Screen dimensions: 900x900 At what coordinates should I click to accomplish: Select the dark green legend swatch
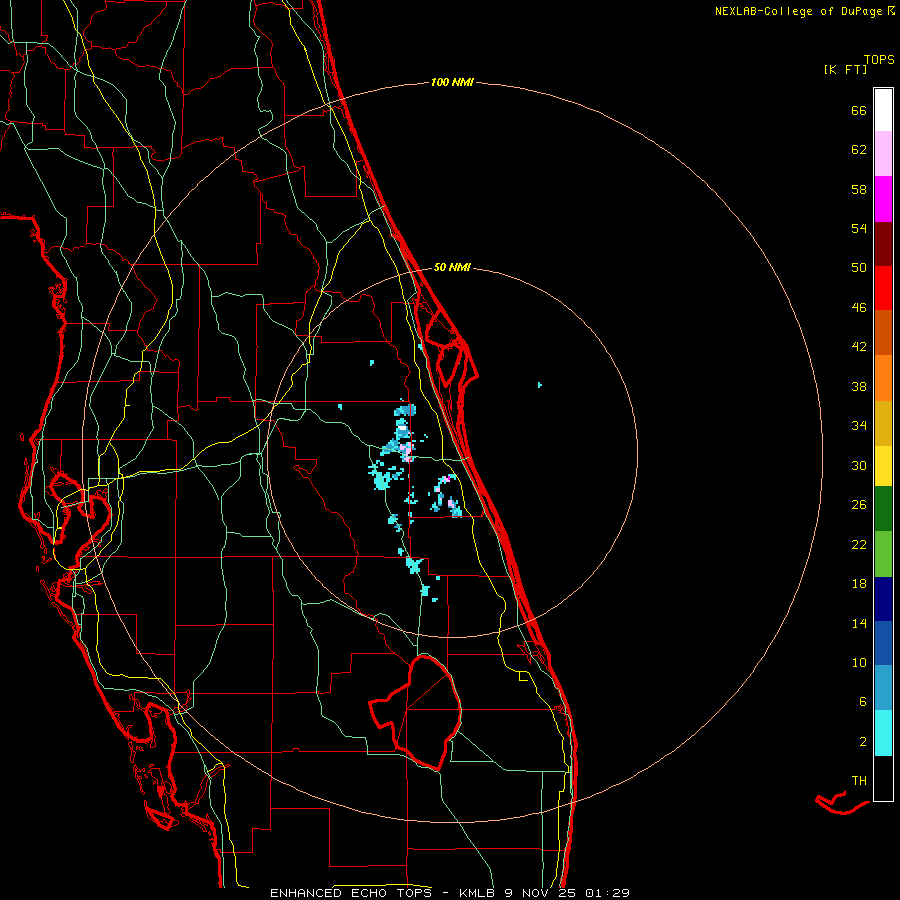[883, 509]
